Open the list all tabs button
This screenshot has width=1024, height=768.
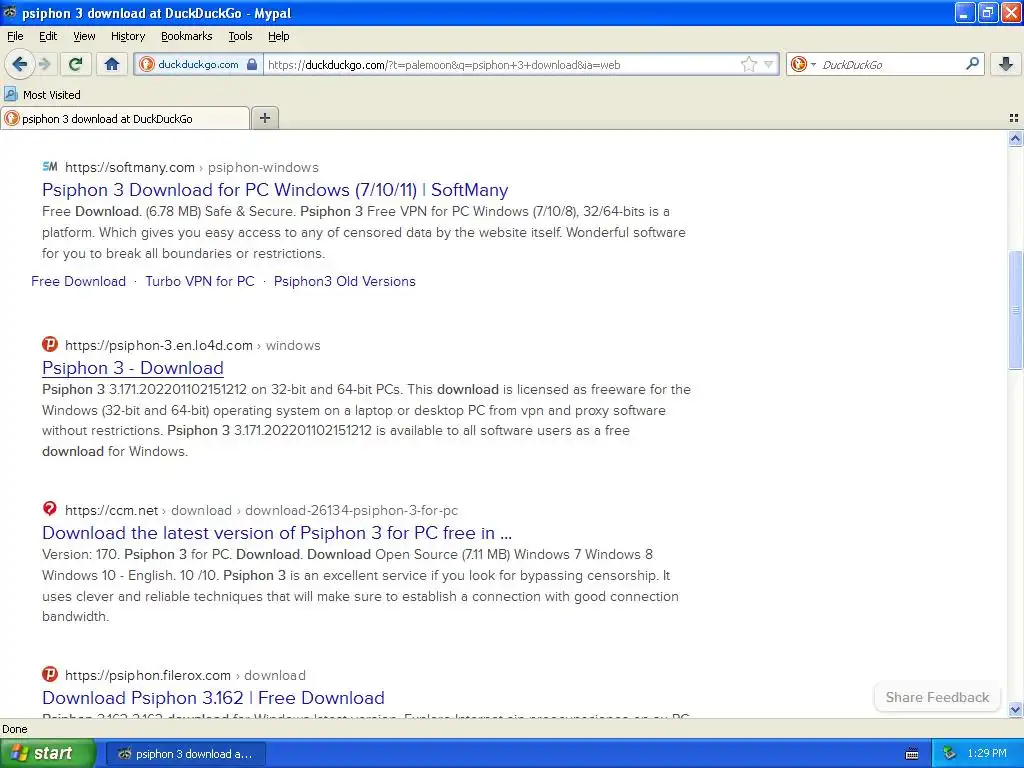(1014, 118)
